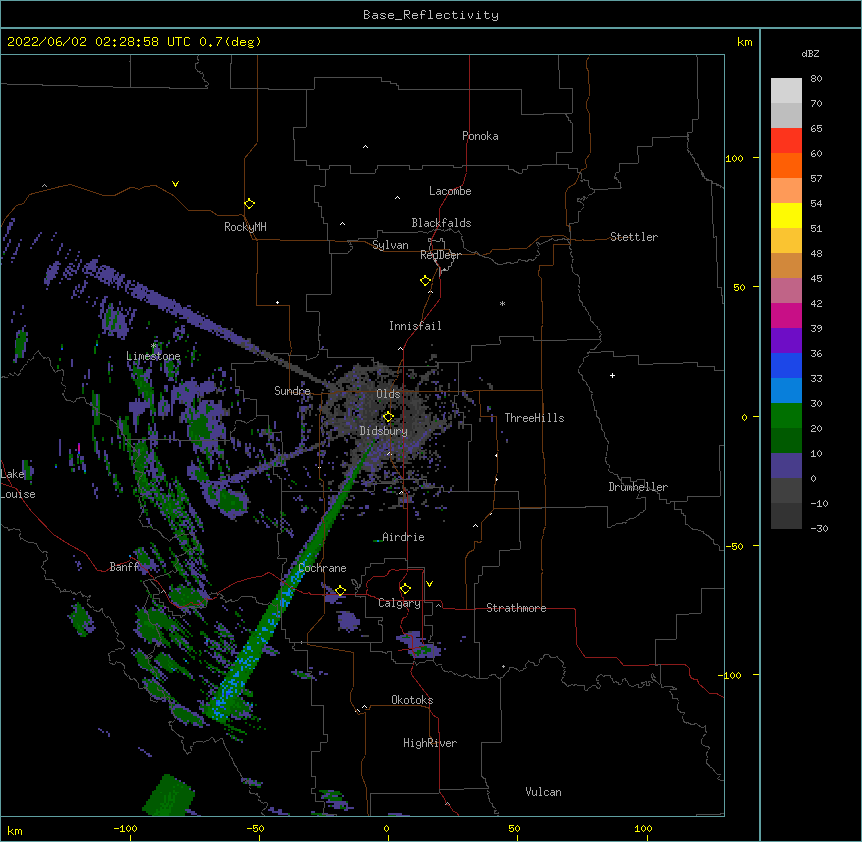The height and width of the screenshot is (842, 862).
Task: Pick the tan 45-48 dBZ swatch
Action: pos(786,266)
